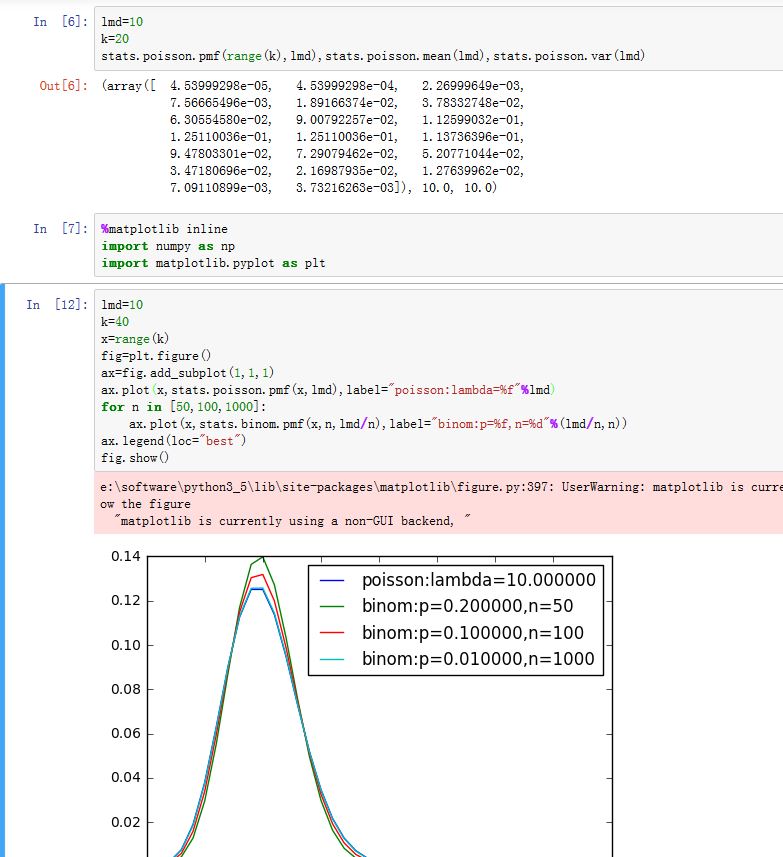
Task: Click the for n in [50,100,1000] line
Action: pyautogui.click(x=184, y=407)
